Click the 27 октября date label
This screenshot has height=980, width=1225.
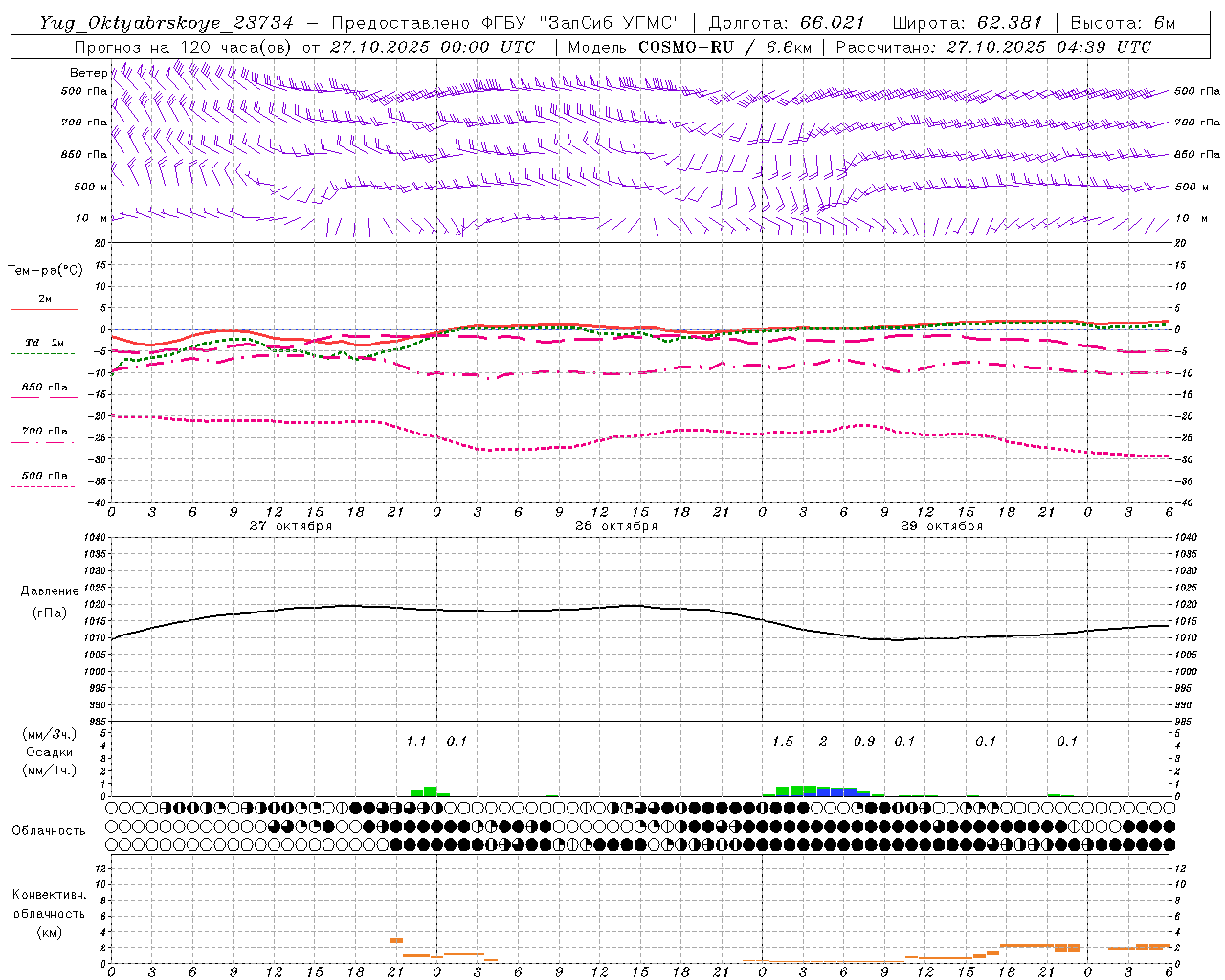point(291,526)
